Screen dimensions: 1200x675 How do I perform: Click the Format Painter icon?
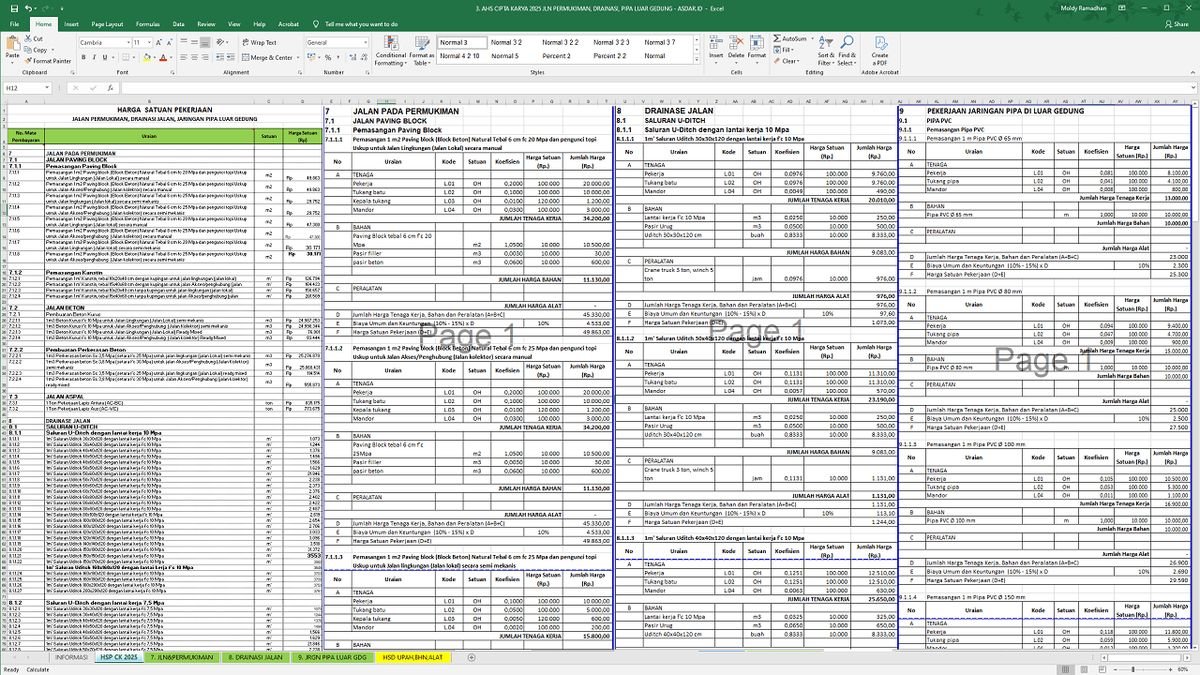(48, 61)
